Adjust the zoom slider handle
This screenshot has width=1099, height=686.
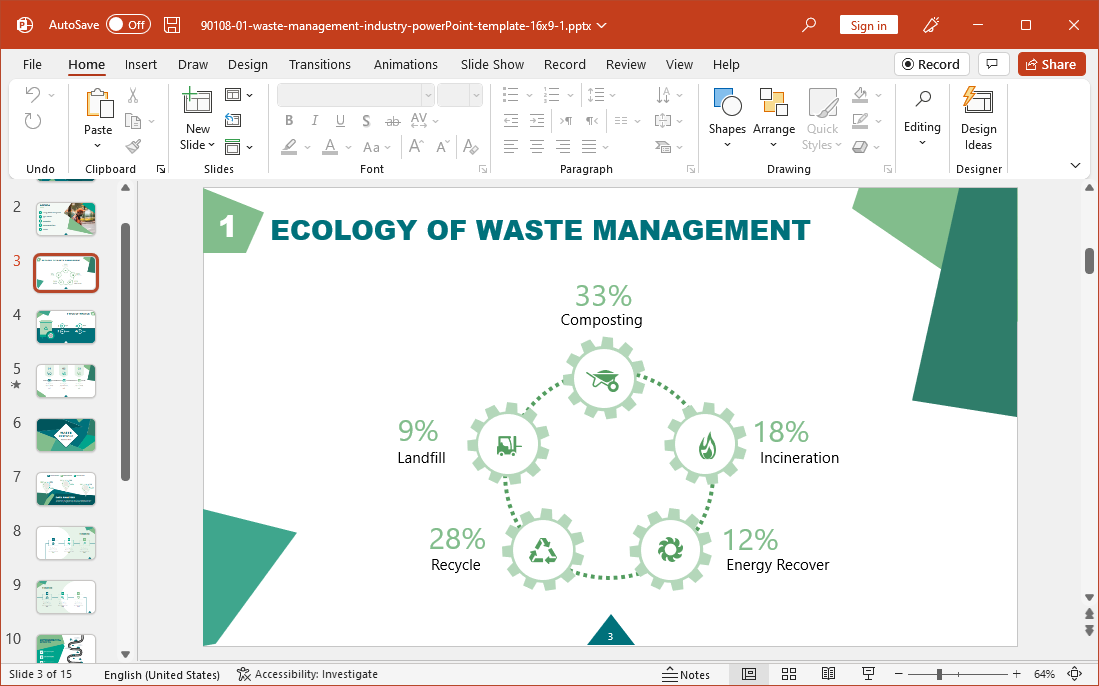[x=939, y=674]
